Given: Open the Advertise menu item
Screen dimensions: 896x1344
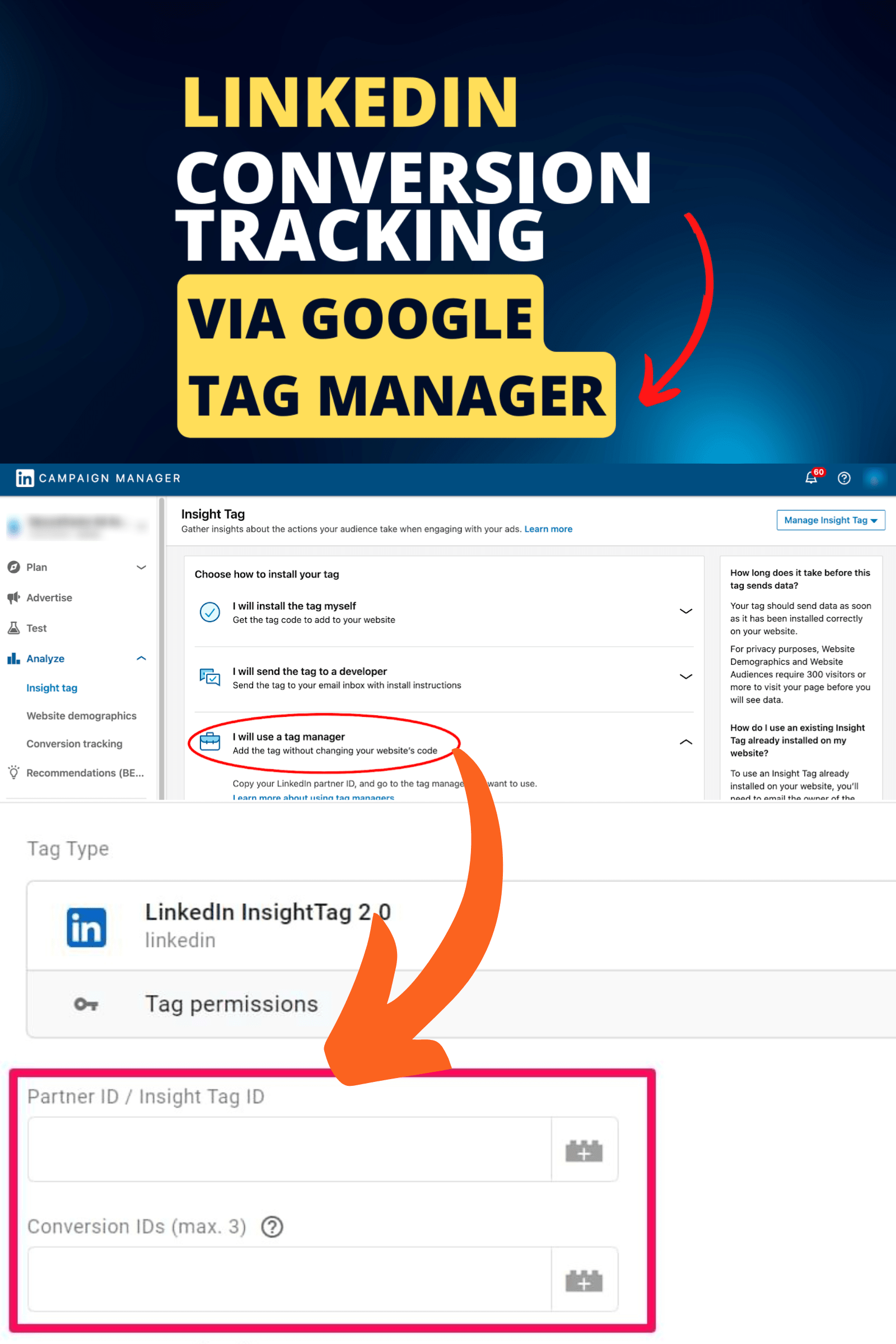Looking at the screenshot, I should 49,598.
